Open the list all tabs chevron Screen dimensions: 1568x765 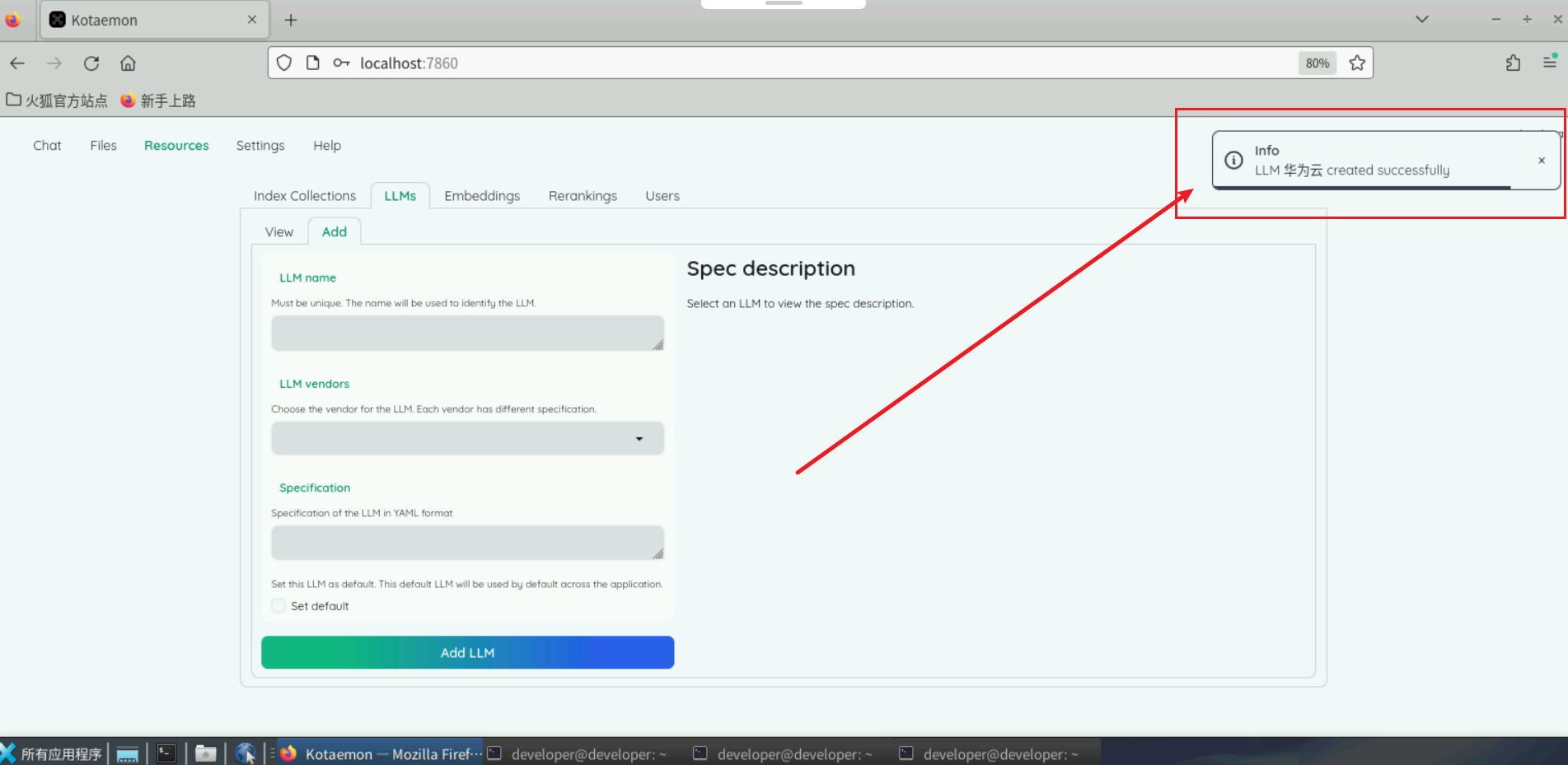(x=1422, y=20)
